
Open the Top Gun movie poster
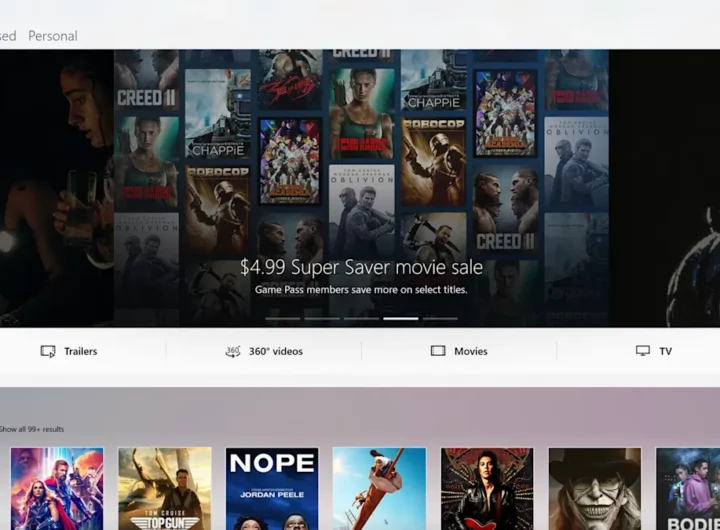165,489
